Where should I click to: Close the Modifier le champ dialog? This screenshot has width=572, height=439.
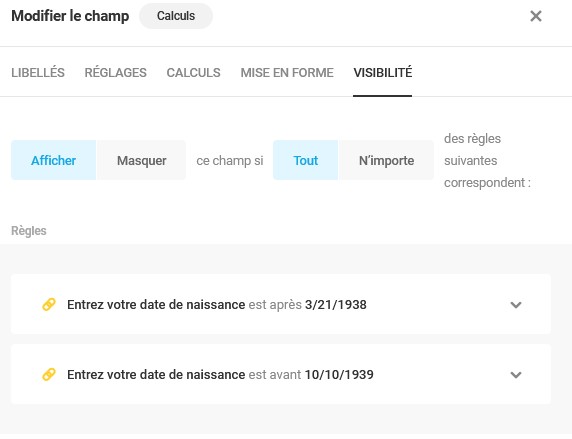[536, 16]
